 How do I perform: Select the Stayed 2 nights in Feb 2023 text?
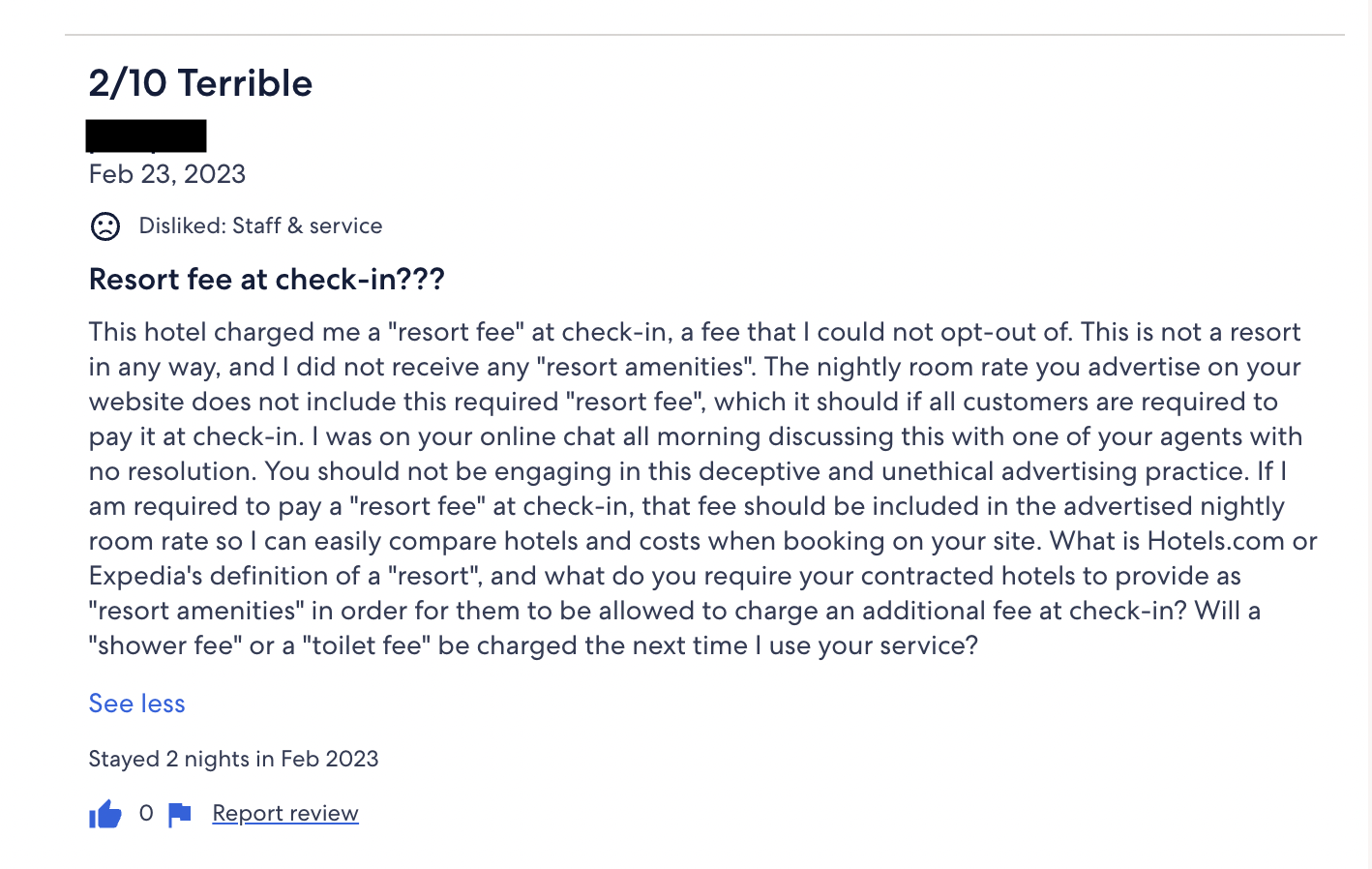(x=233, y=759)
